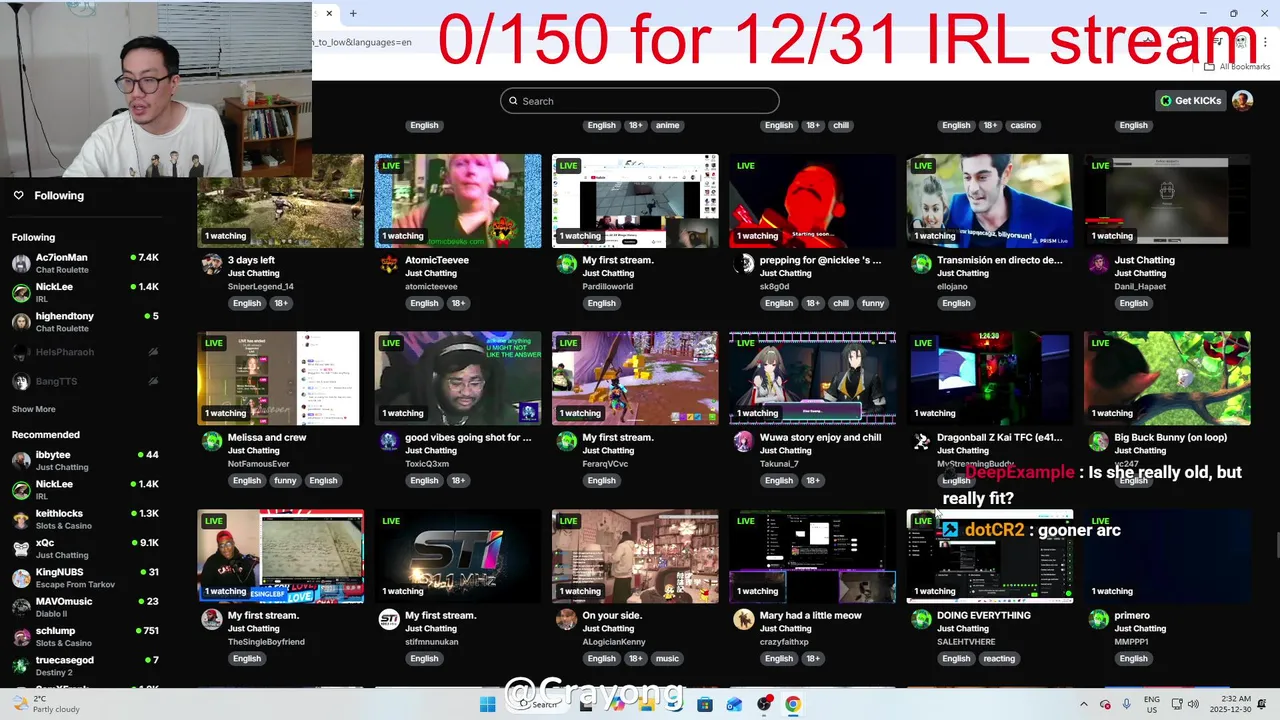The image size is (1280, 720).
Task: Click Takunai_7 streamer avatar
Action: tap(744, 441)
